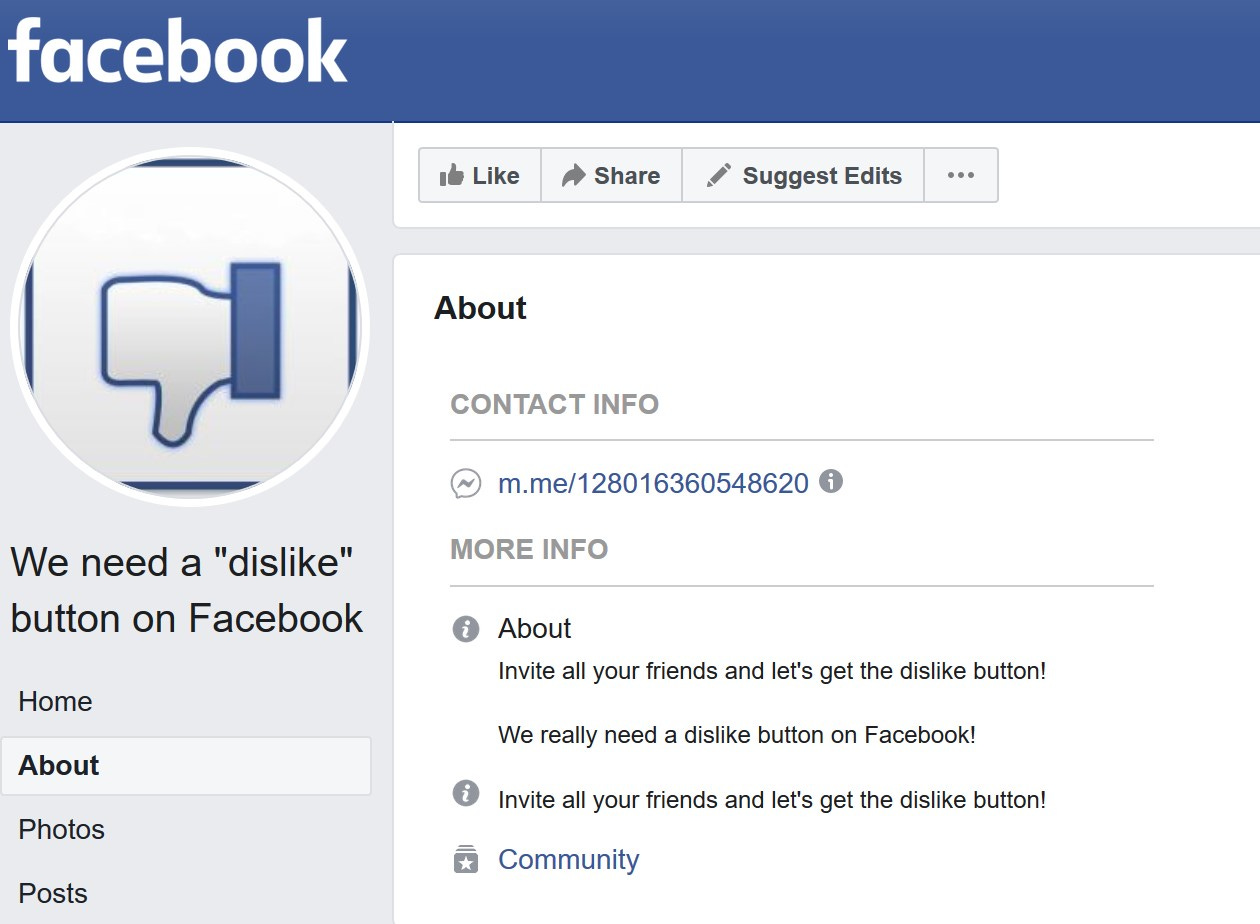Open the Community link

point(568,860)
